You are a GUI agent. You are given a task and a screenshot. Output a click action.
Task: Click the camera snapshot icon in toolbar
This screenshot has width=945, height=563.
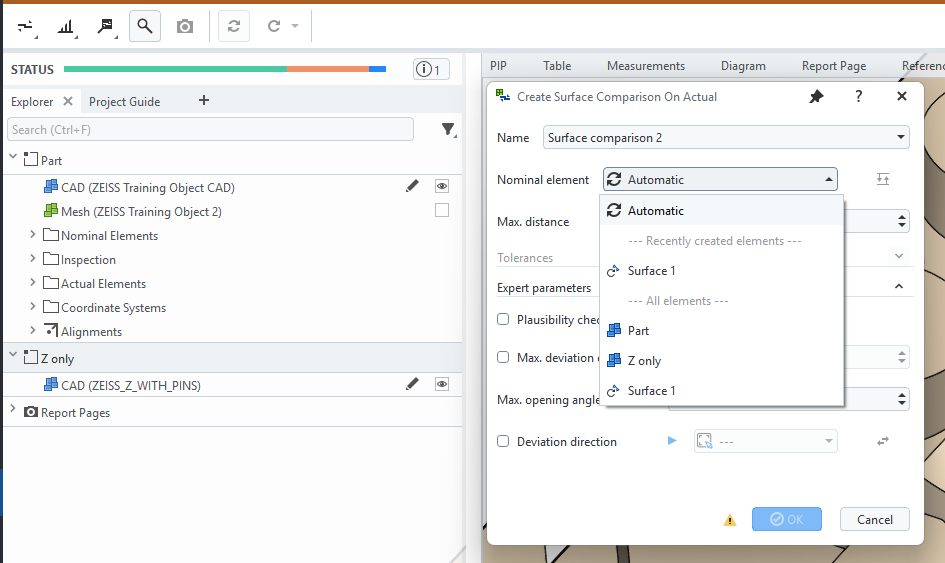pyautogui.click(x=185, y=26)
